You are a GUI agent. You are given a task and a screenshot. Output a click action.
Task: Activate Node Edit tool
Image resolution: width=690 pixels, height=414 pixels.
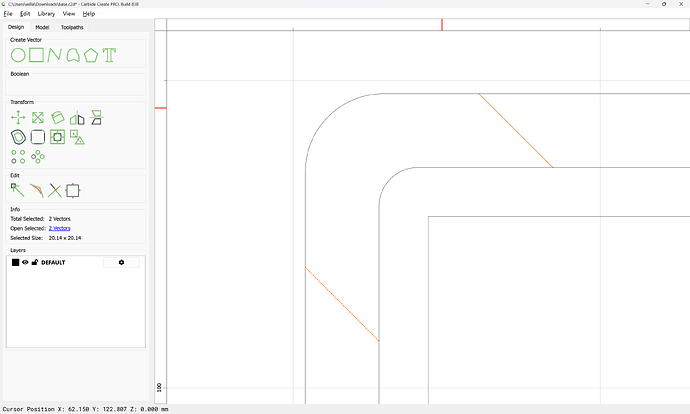point(18,189)
